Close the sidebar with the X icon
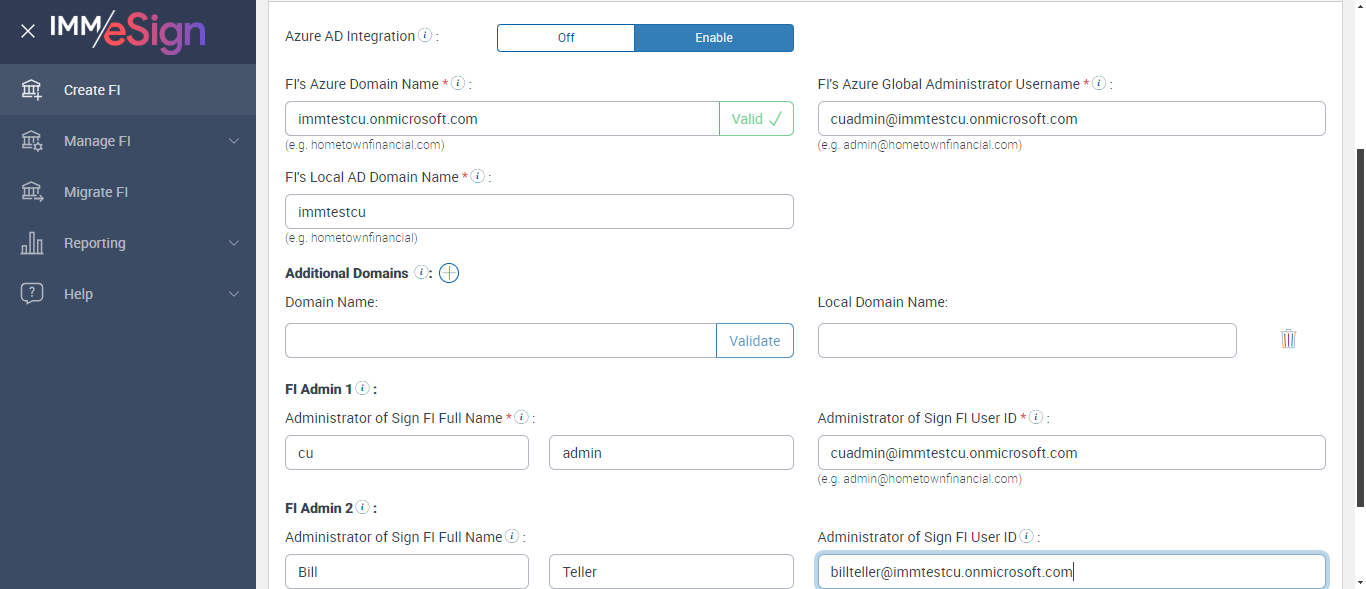 (x=28, y=31)
